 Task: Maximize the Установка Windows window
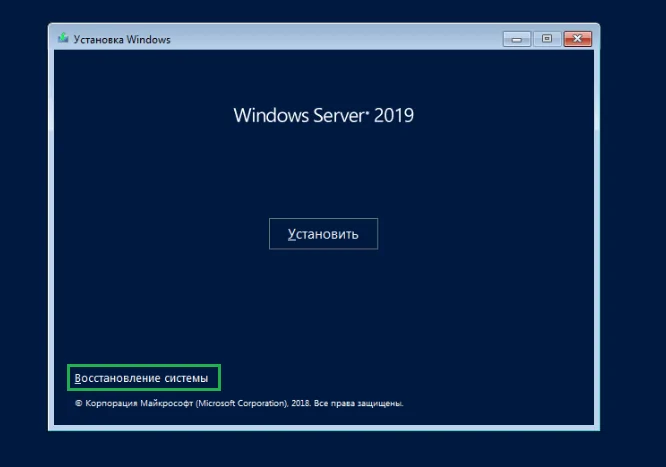click(x=547, y=39)
